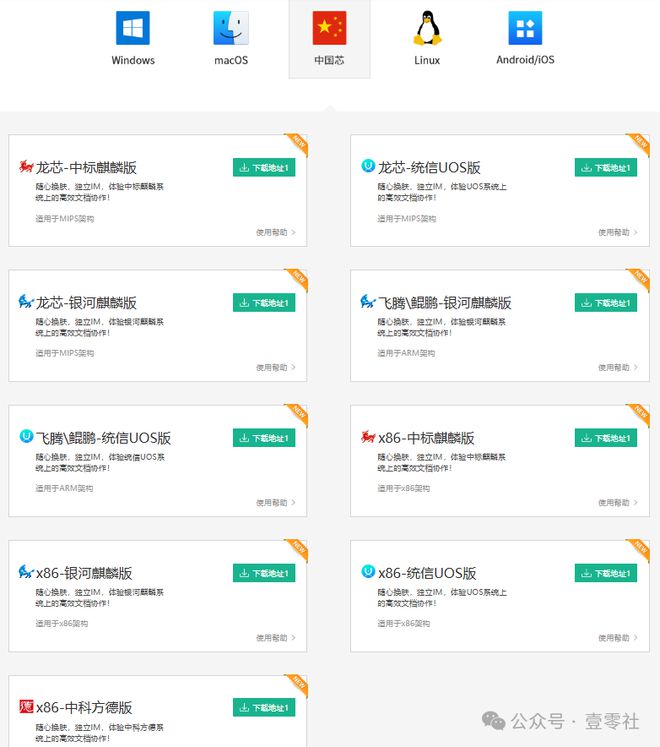Screen dimensions: 660x747
Task: Click the 飞腾\鲲鹏-银河麒麟版 title
Action: pos(445,303)
